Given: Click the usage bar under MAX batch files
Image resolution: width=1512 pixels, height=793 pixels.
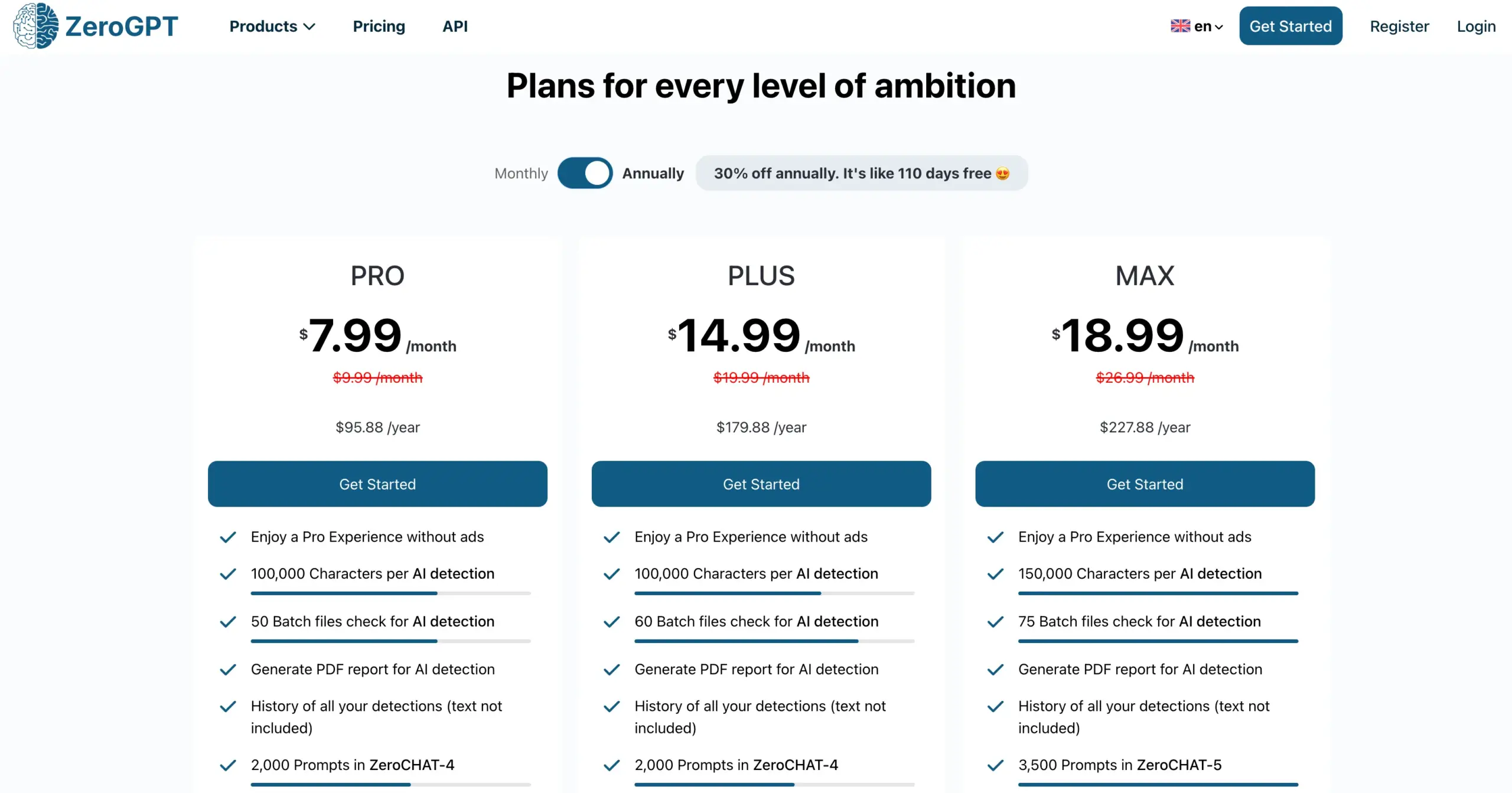Looking at the screenshot, I should tap(1158, 641).
